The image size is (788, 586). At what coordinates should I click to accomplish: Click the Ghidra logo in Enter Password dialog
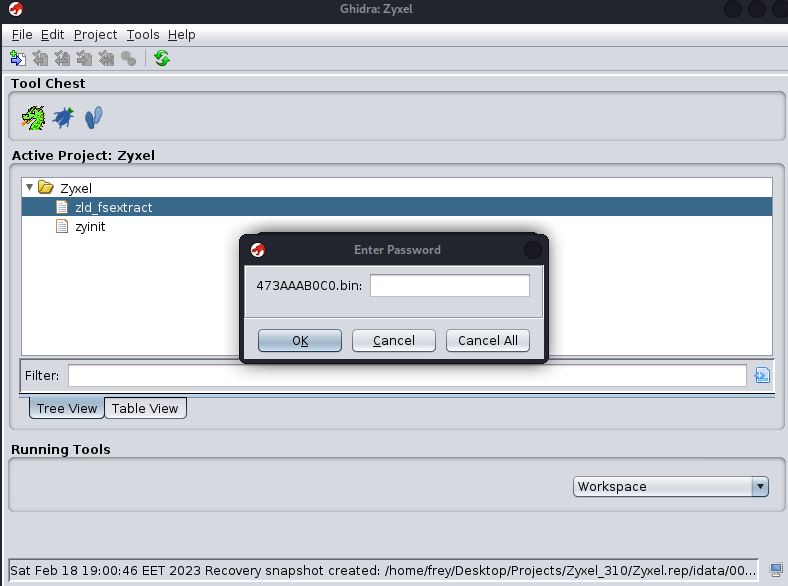point(258,250)
